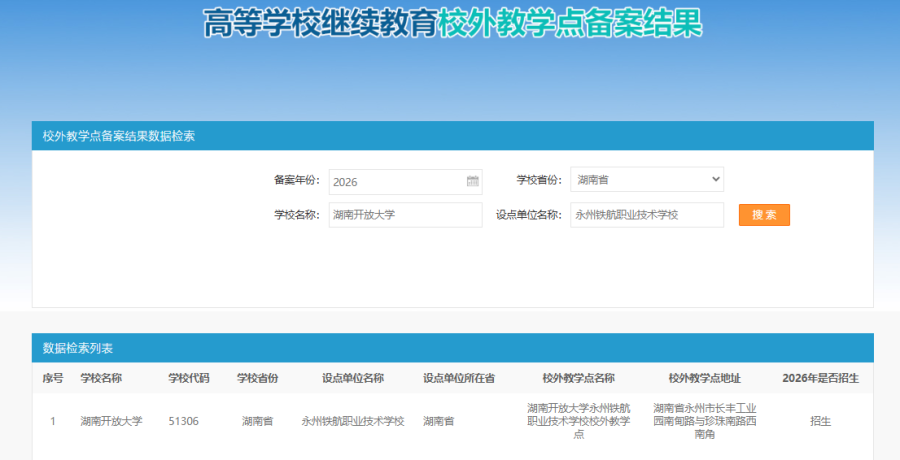
Task: Click the 校外教学点地址 column header
Action: click(x=704, y=378)
